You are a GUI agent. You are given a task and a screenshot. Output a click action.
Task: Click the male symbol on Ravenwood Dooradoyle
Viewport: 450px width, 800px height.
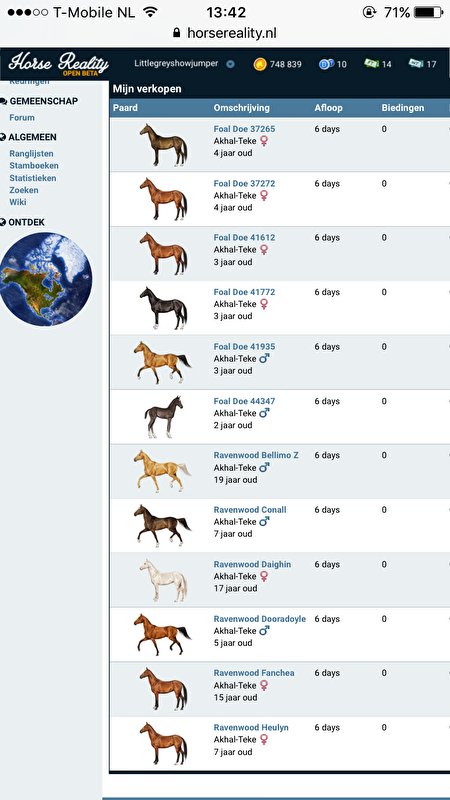click(265, 630)
